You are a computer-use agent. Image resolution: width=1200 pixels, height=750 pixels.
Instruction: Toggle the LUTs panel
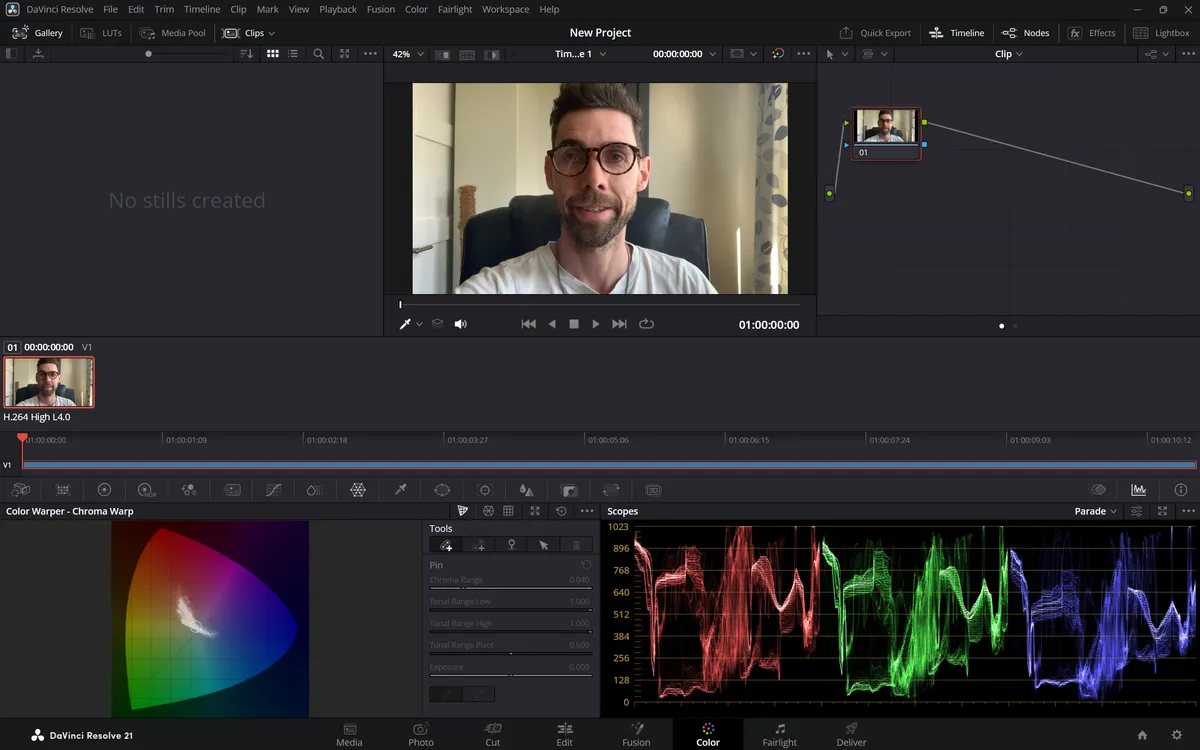coord(101,33)
